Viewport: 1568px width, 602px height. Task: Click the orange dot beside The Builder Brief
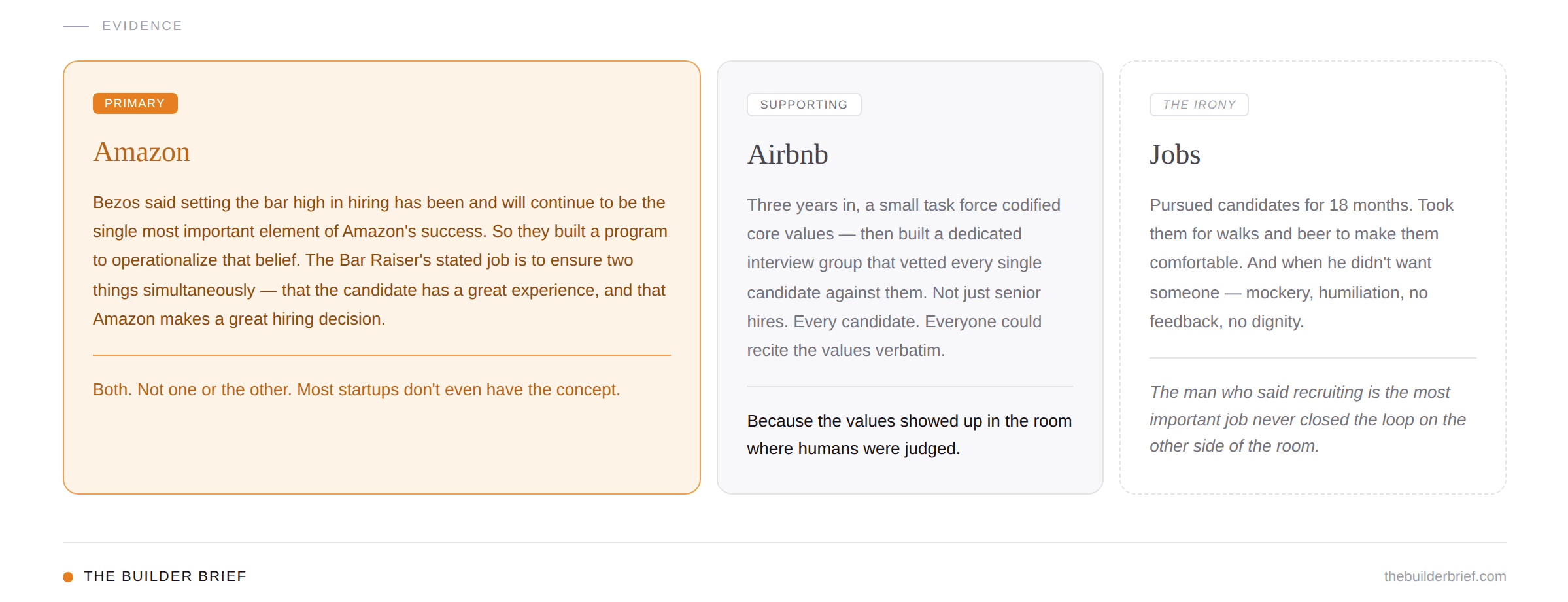[68, 576]
